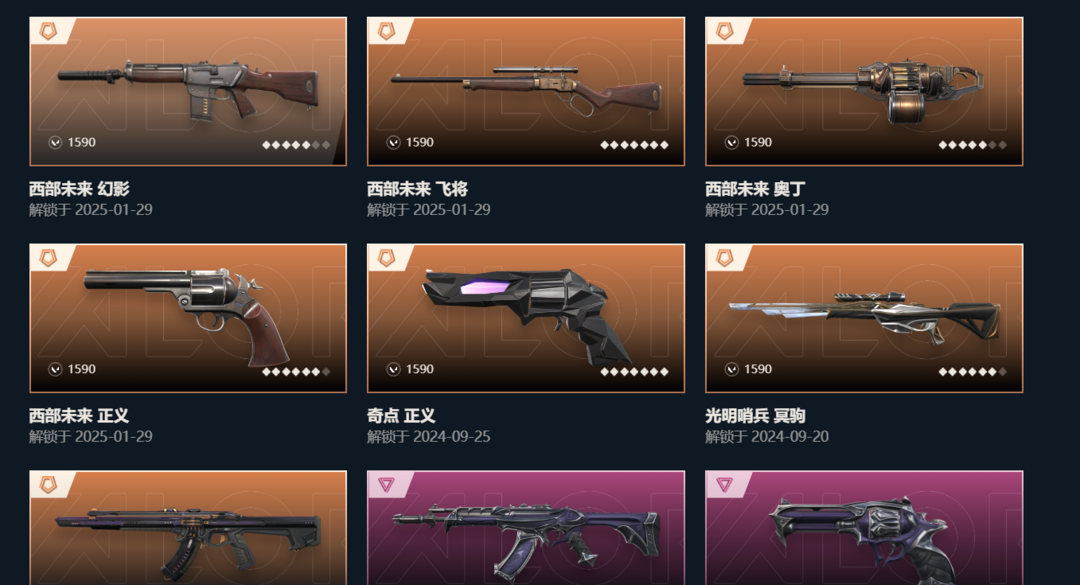Click the VP currency icon on 西部未来 正义
This screenshot has width=1080, height=585.
(x=55, y=369)
